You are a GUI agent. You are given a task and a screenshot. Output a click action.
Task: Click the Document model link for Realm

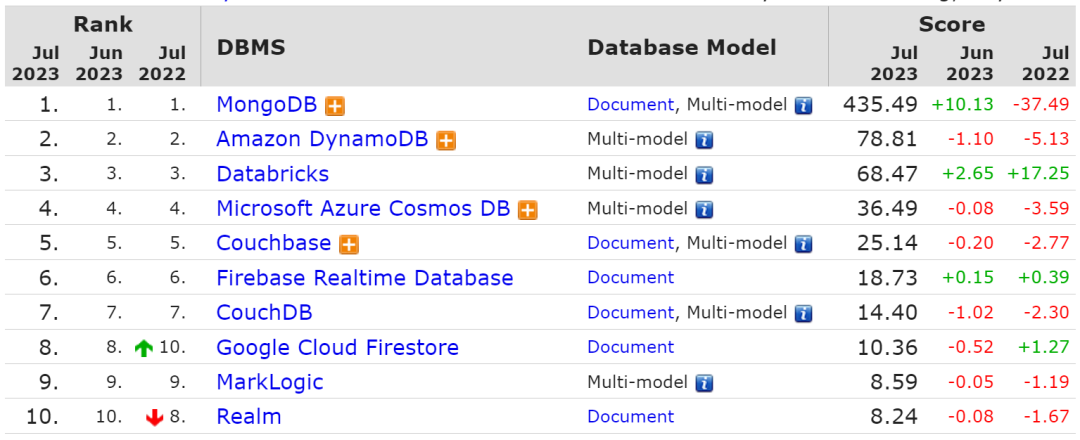click(630, 417)
